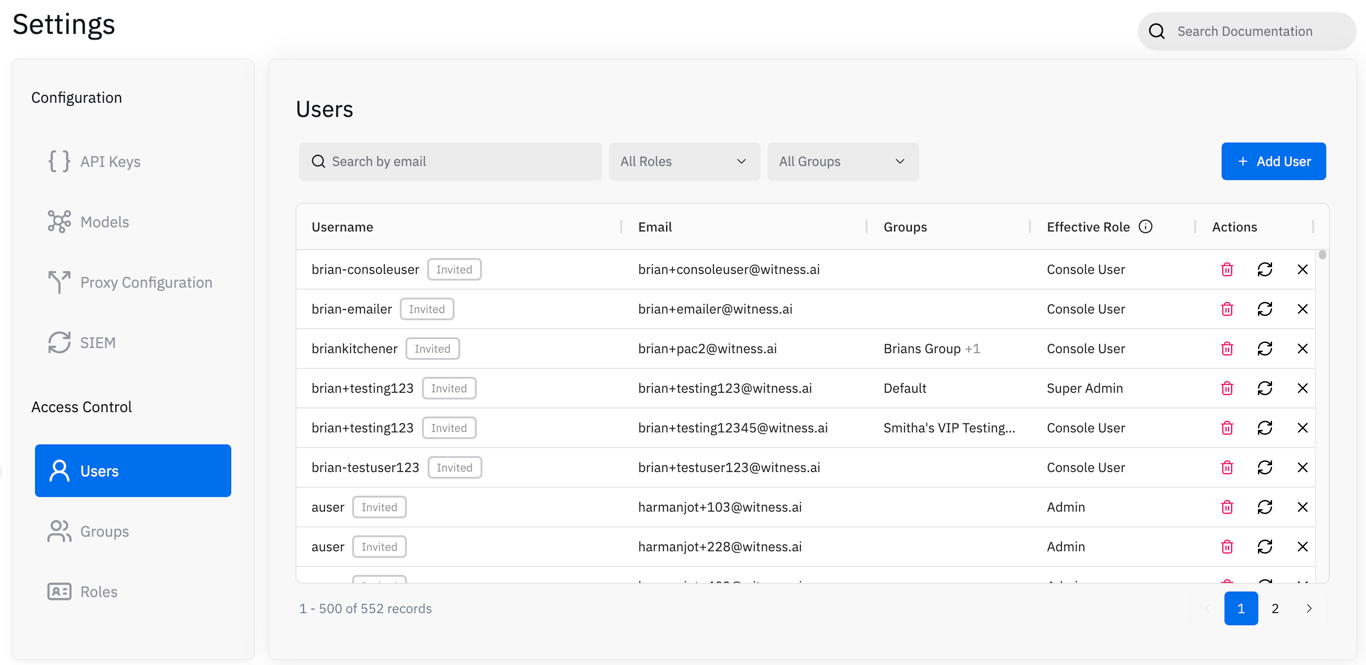1366x665 pixels.
Task: Click the delete icon for brian-consoleuser
Action: coord(1227,269)
